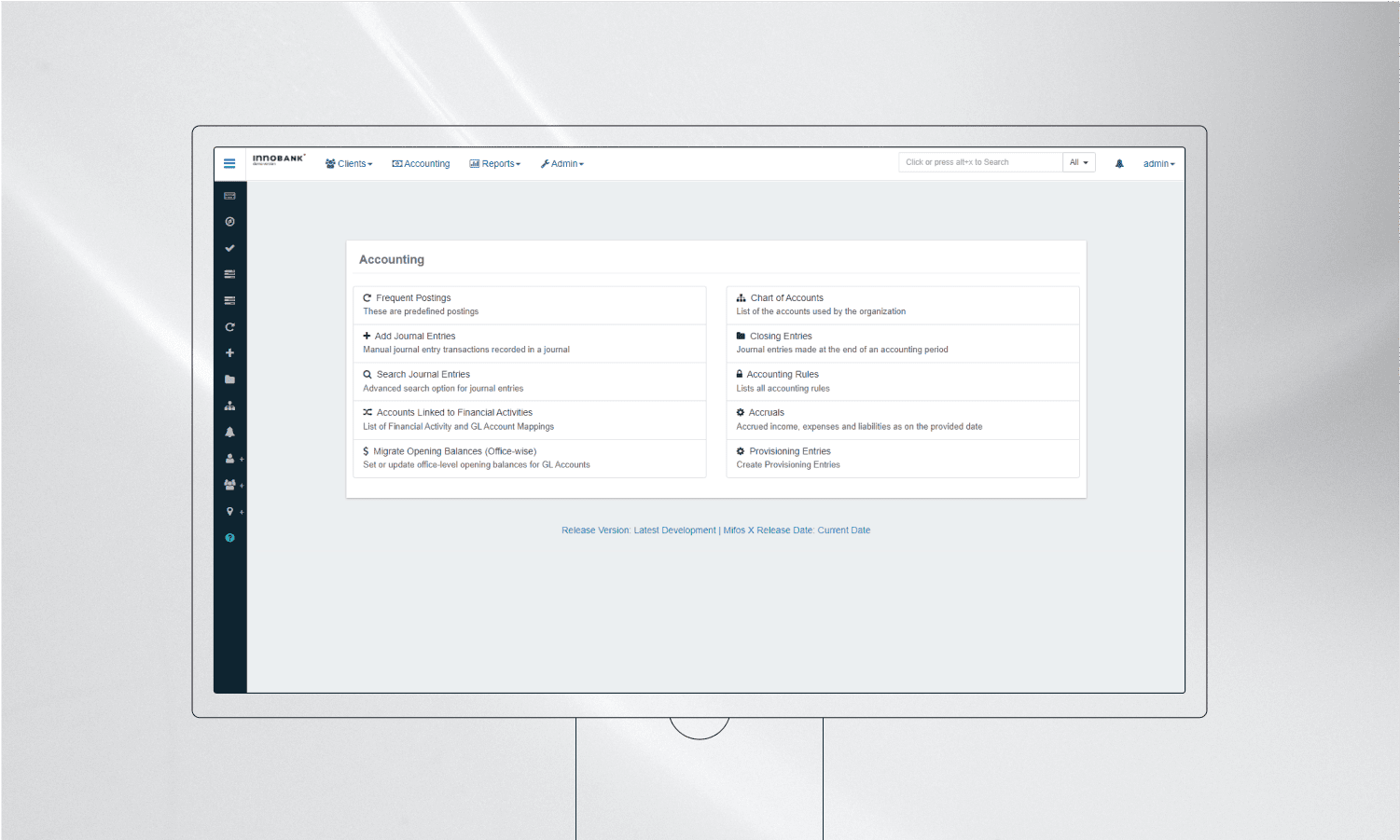The width and height of the screenshot is (1400, 840).
Task: Toggle the hamburger menu icon
Action: (x=229, y=163)
